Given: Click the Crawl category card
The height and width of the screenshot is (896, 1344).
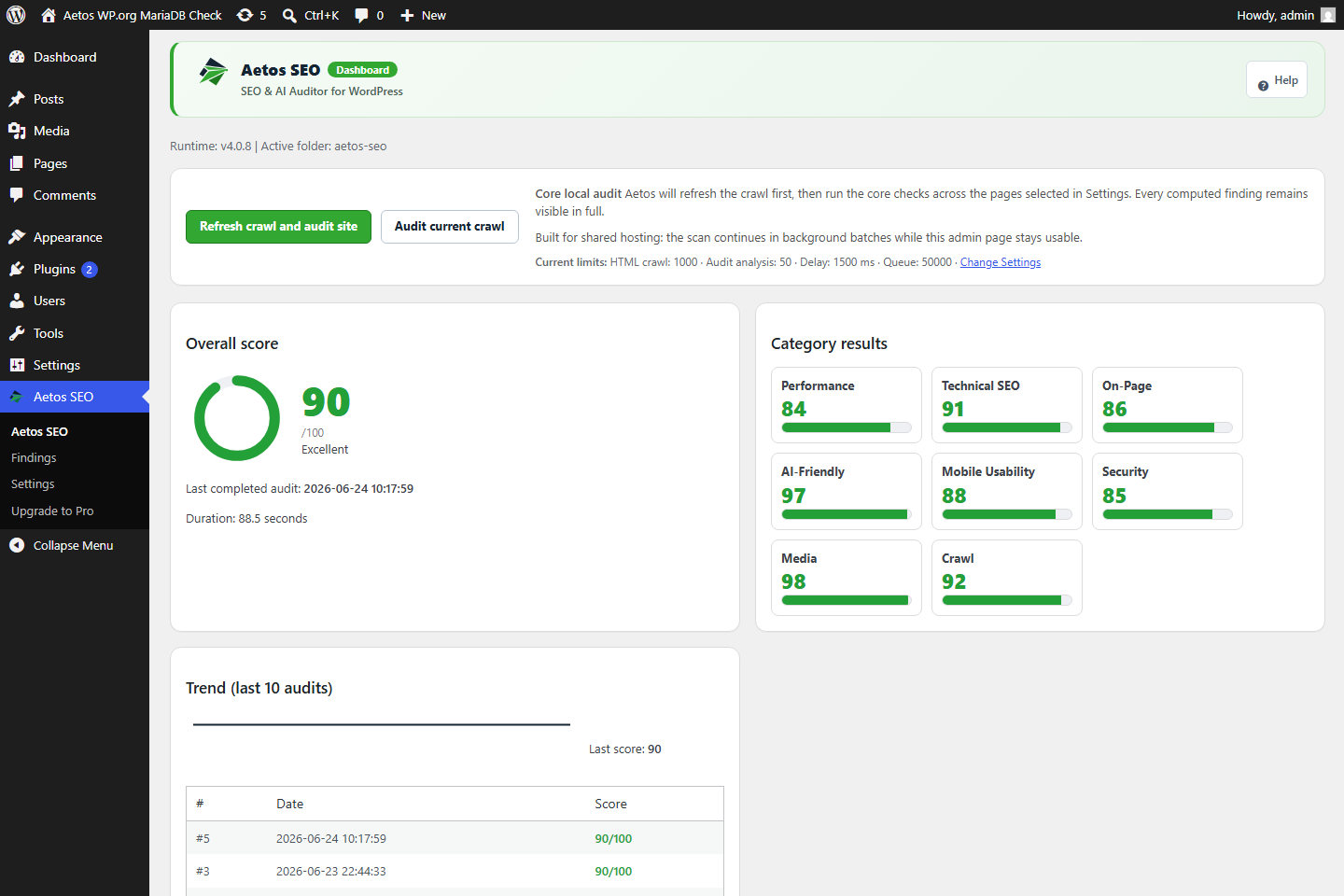Looking at the screenshot, I should (1007, 578).
